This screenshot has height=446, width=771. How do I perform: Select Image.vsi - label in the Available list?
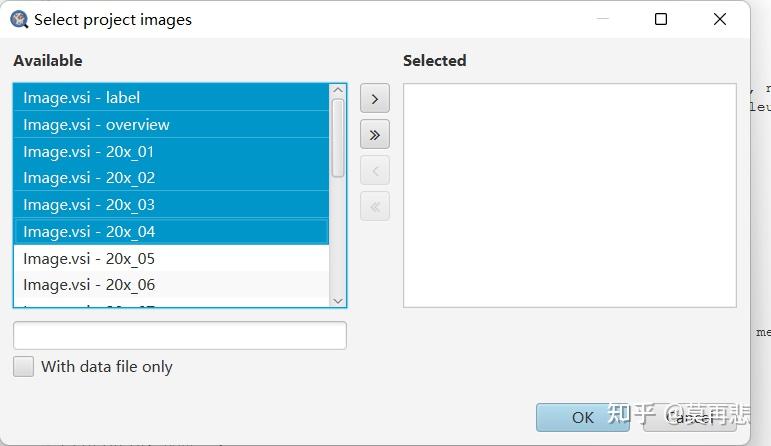82,97
